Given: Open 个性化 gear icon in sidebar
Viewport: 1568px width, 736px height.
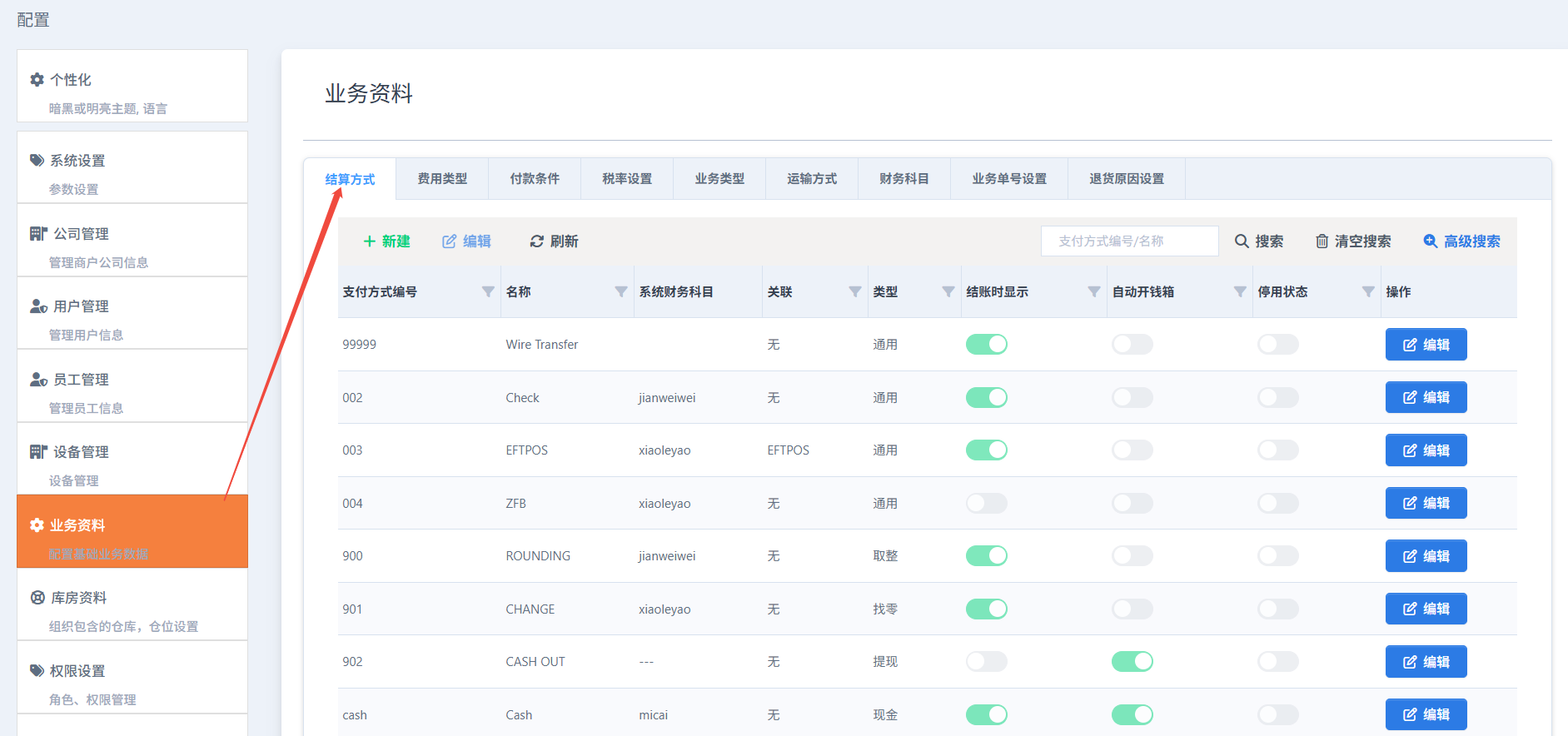Looking at the screenshot, I should [x=37, y=80].
